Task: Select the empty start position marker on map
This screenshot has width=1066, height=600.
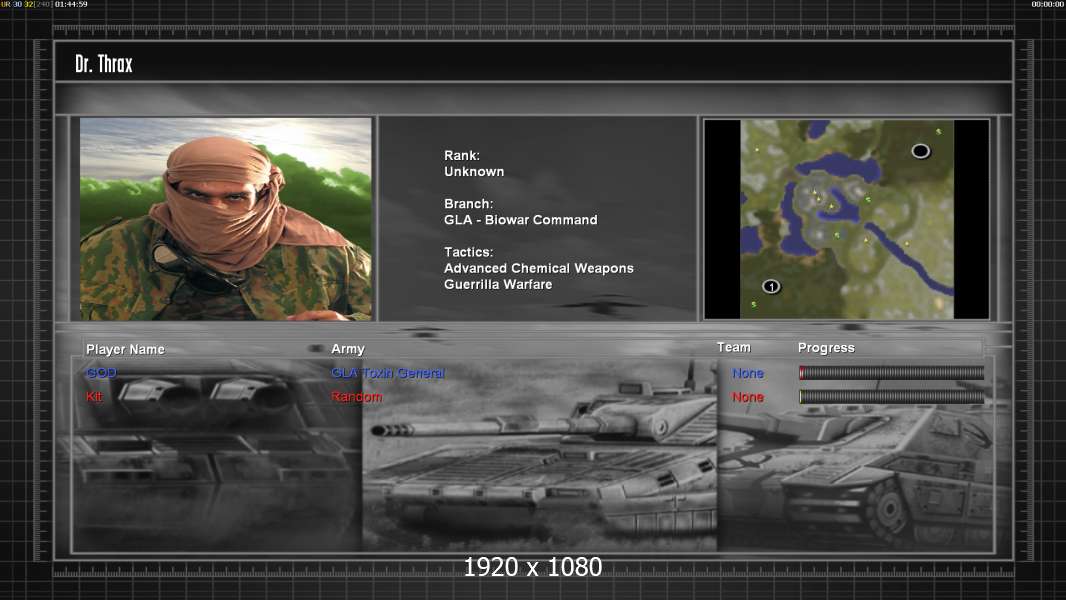Action: (920, 151)
